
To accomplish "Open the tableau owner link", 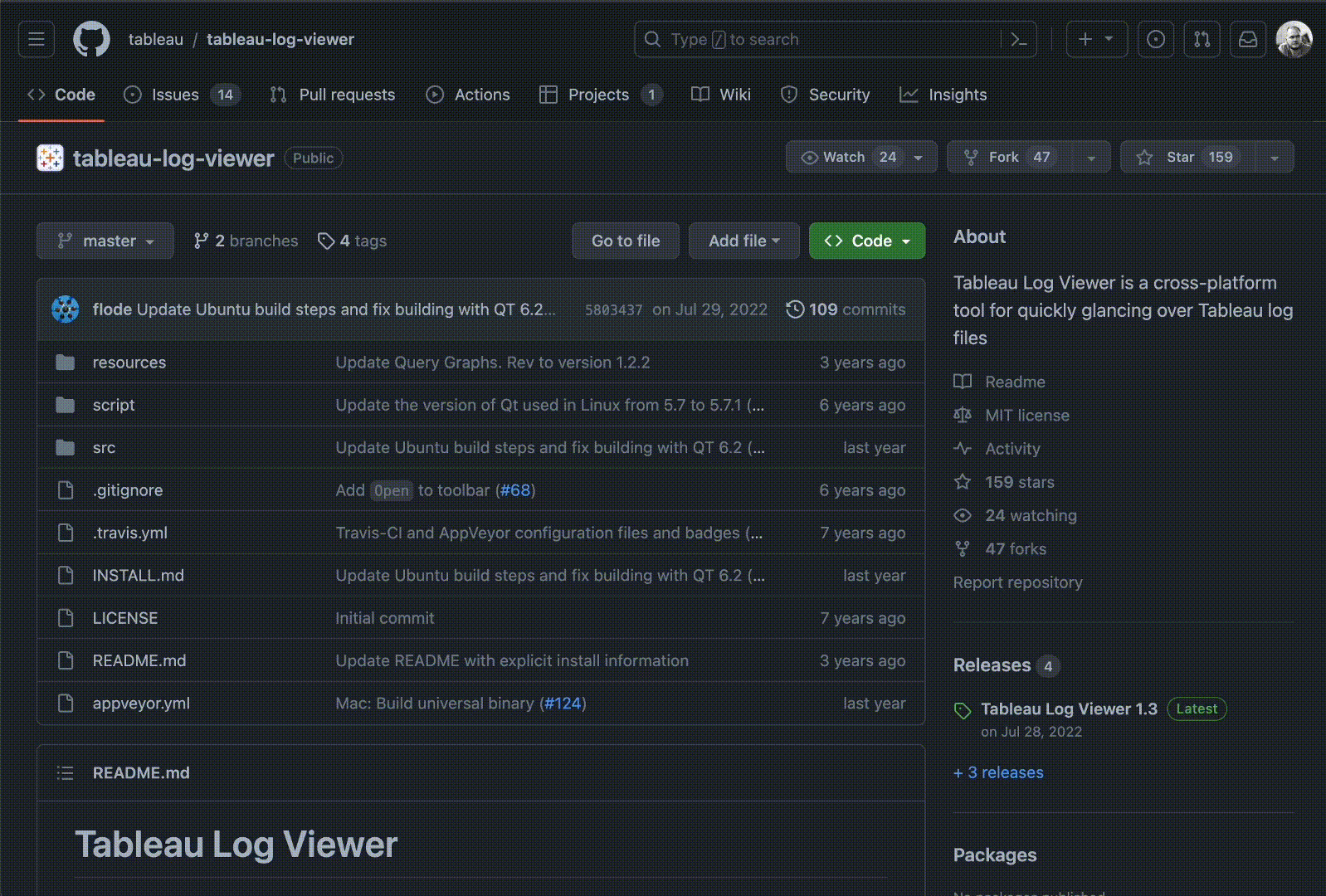I will point(156,39).
